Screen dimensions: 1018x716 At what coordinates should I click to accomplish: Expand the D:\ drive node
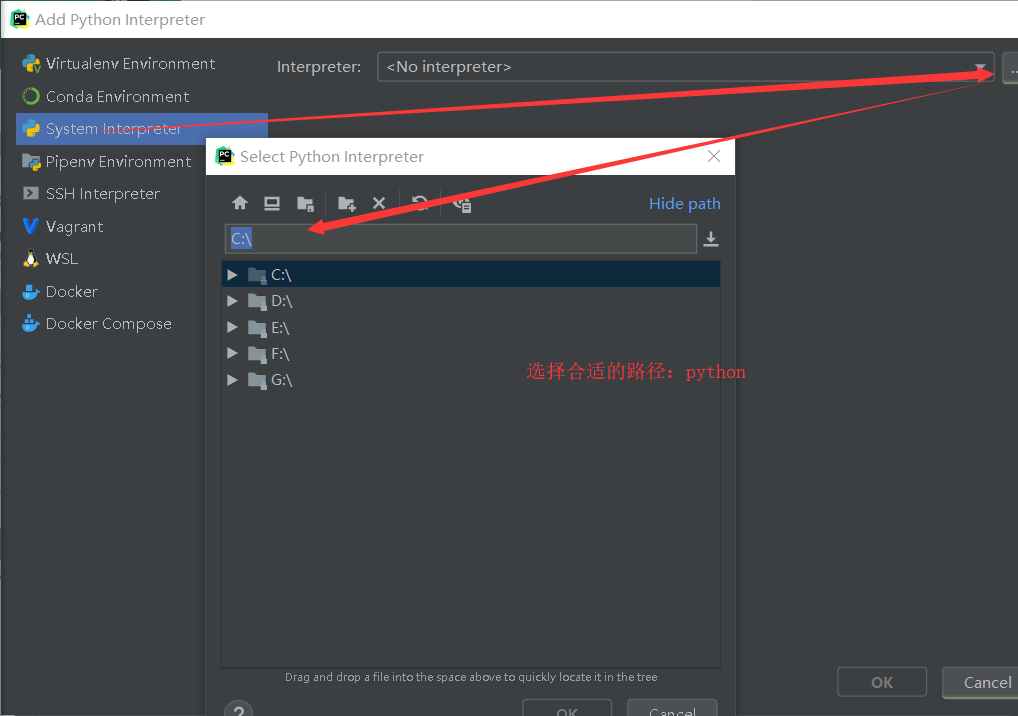[232, 301]
